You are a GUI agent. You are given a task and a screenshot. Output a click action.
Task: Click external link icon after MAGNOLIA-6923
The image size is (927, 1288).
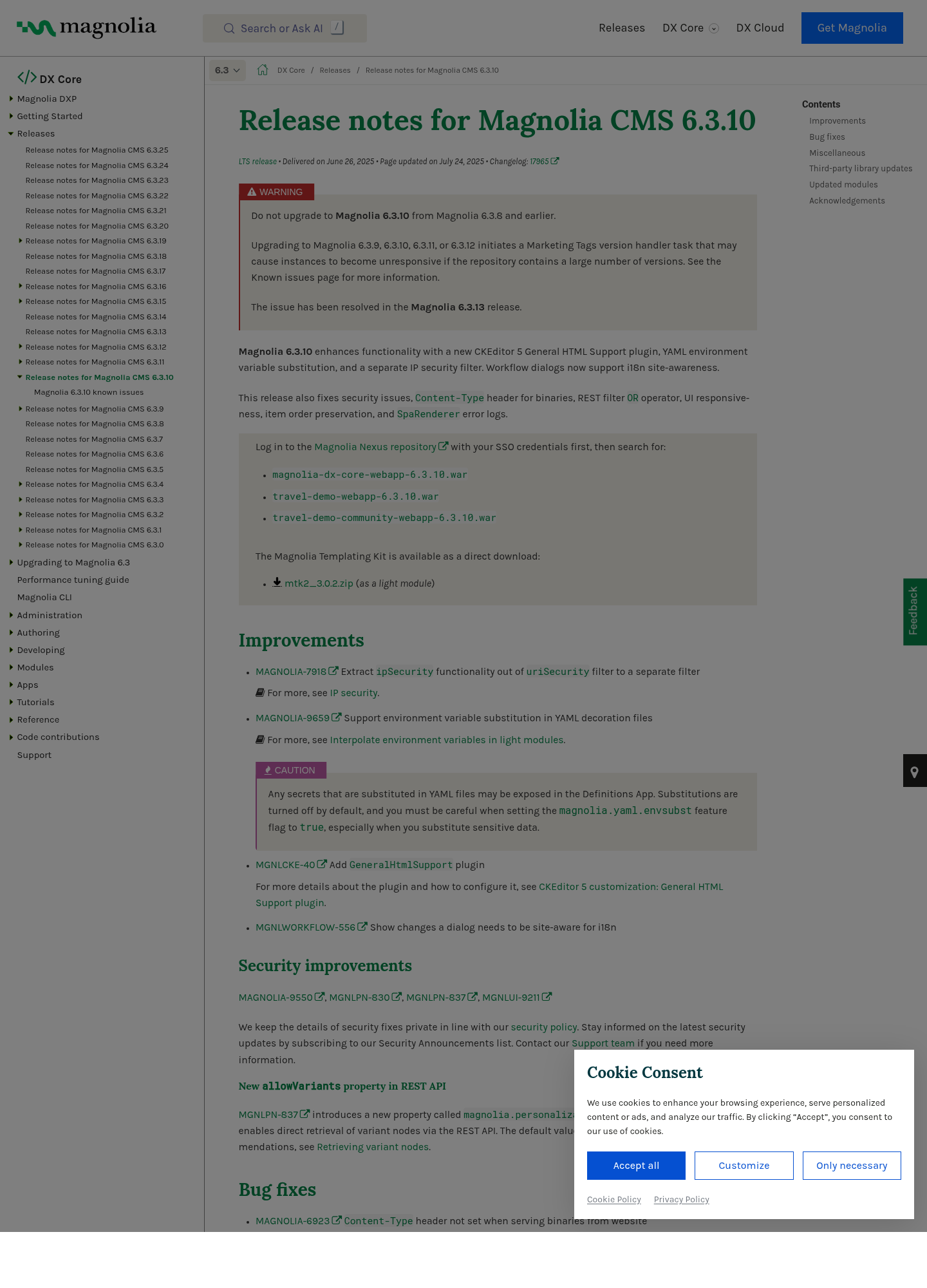click(x=337, y=1220)
